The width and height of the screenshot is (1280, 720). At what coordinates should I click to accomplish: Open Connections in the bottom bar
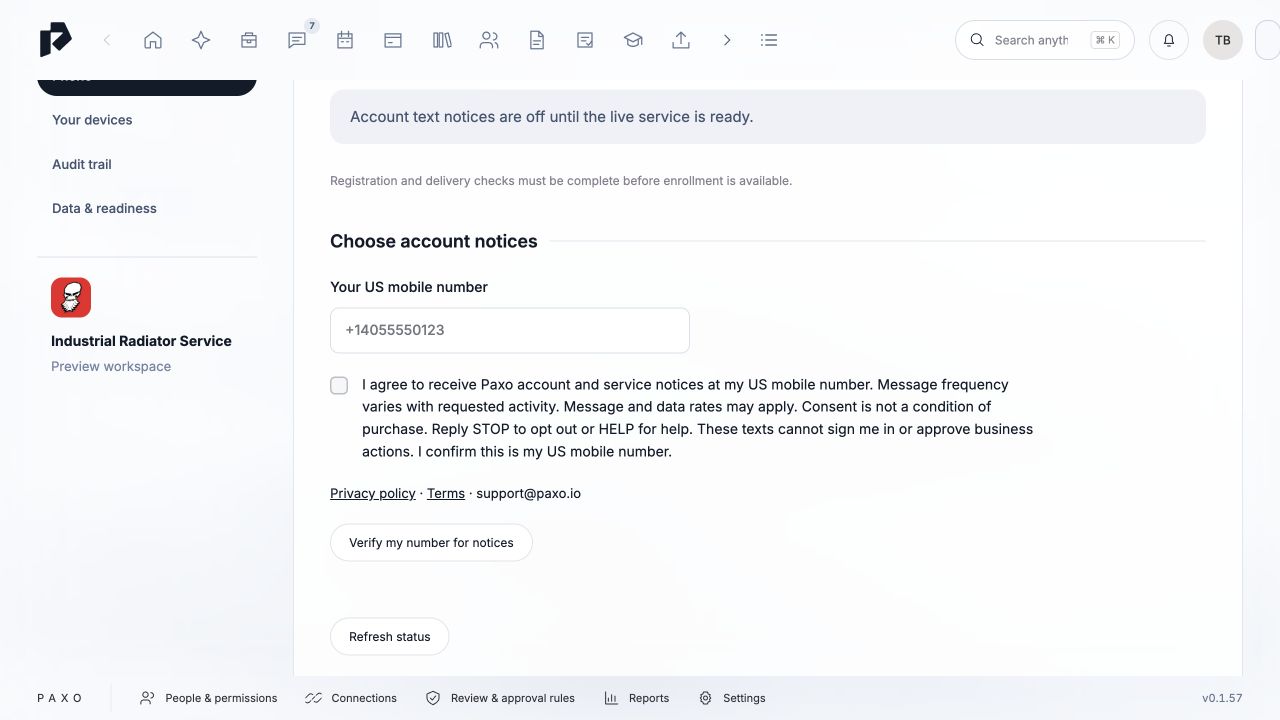pyautogui.click(x=351, y=698)
